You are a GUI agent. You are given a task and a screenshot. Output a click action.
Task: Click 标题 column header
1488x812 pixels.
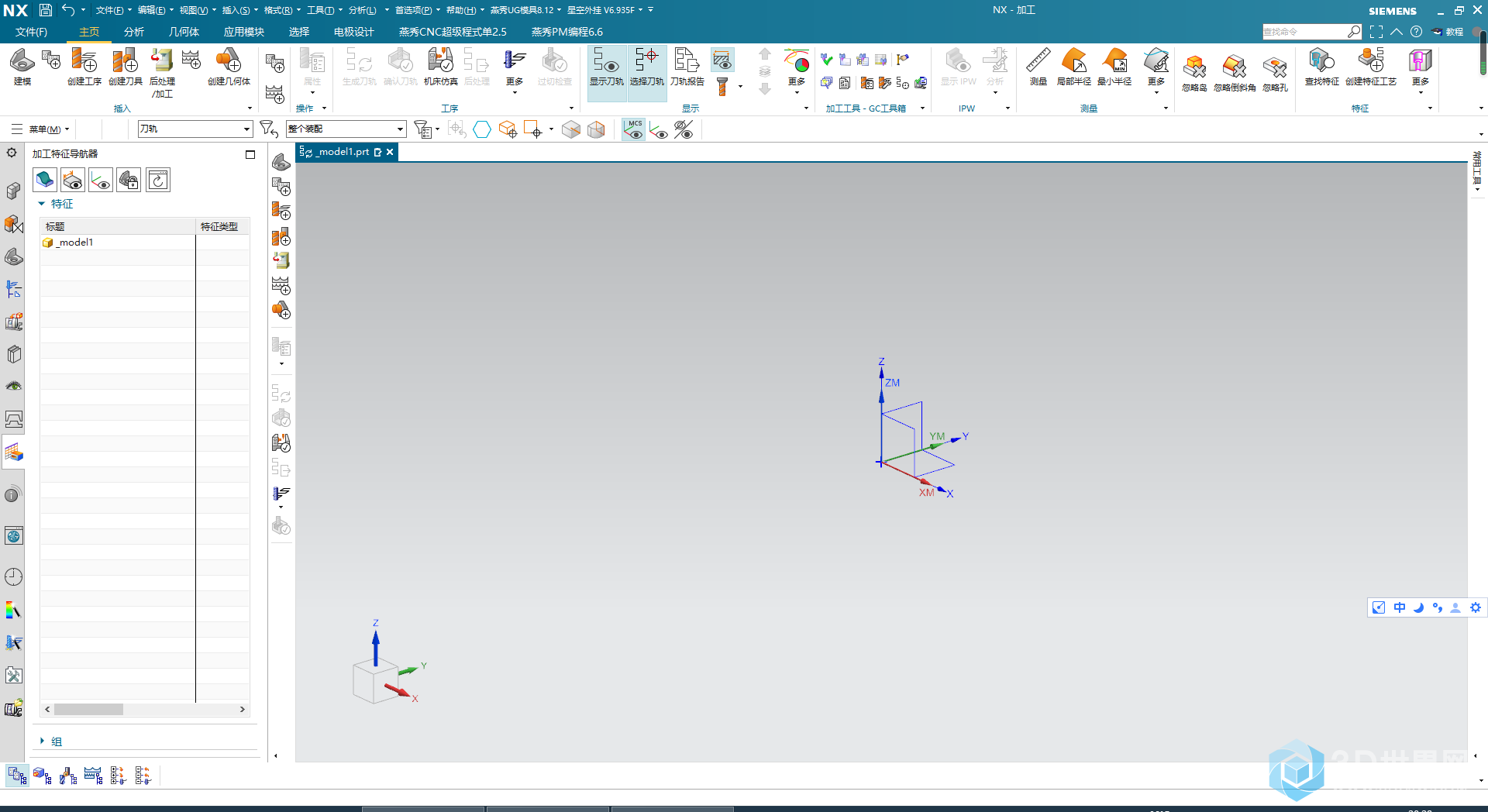(x=118, y=226)
